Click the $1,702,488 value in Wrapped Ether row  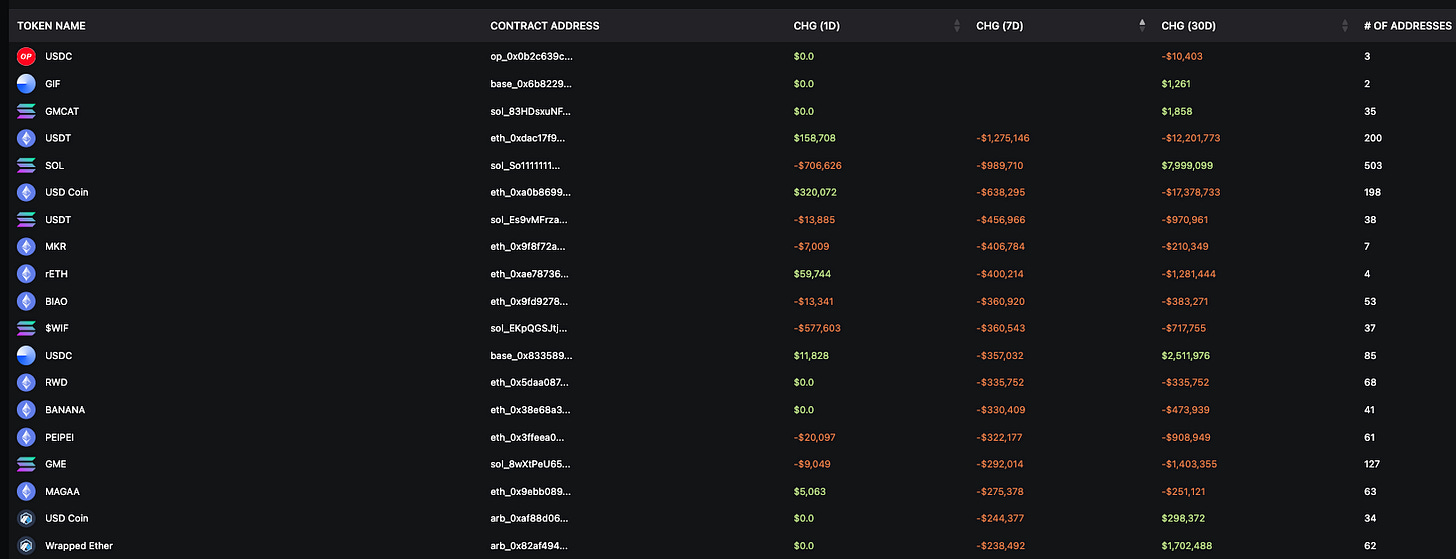[1186, 546]
